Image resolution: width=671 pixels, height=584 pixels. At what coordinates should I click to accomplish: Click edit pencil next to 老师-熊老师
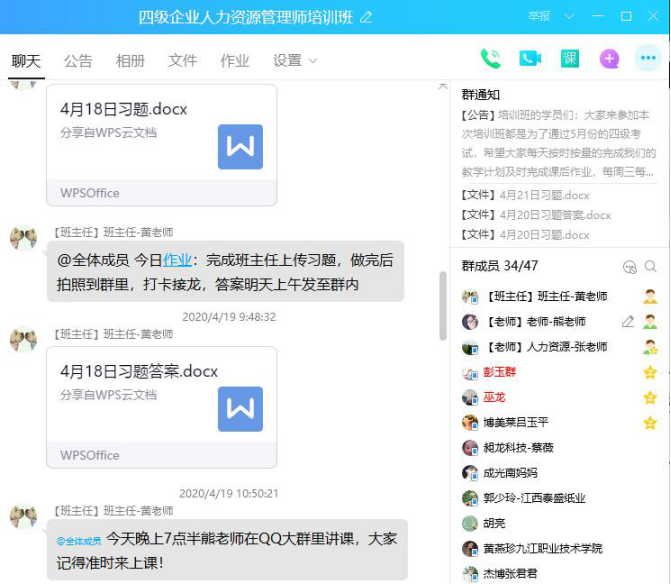coord(628,322)
